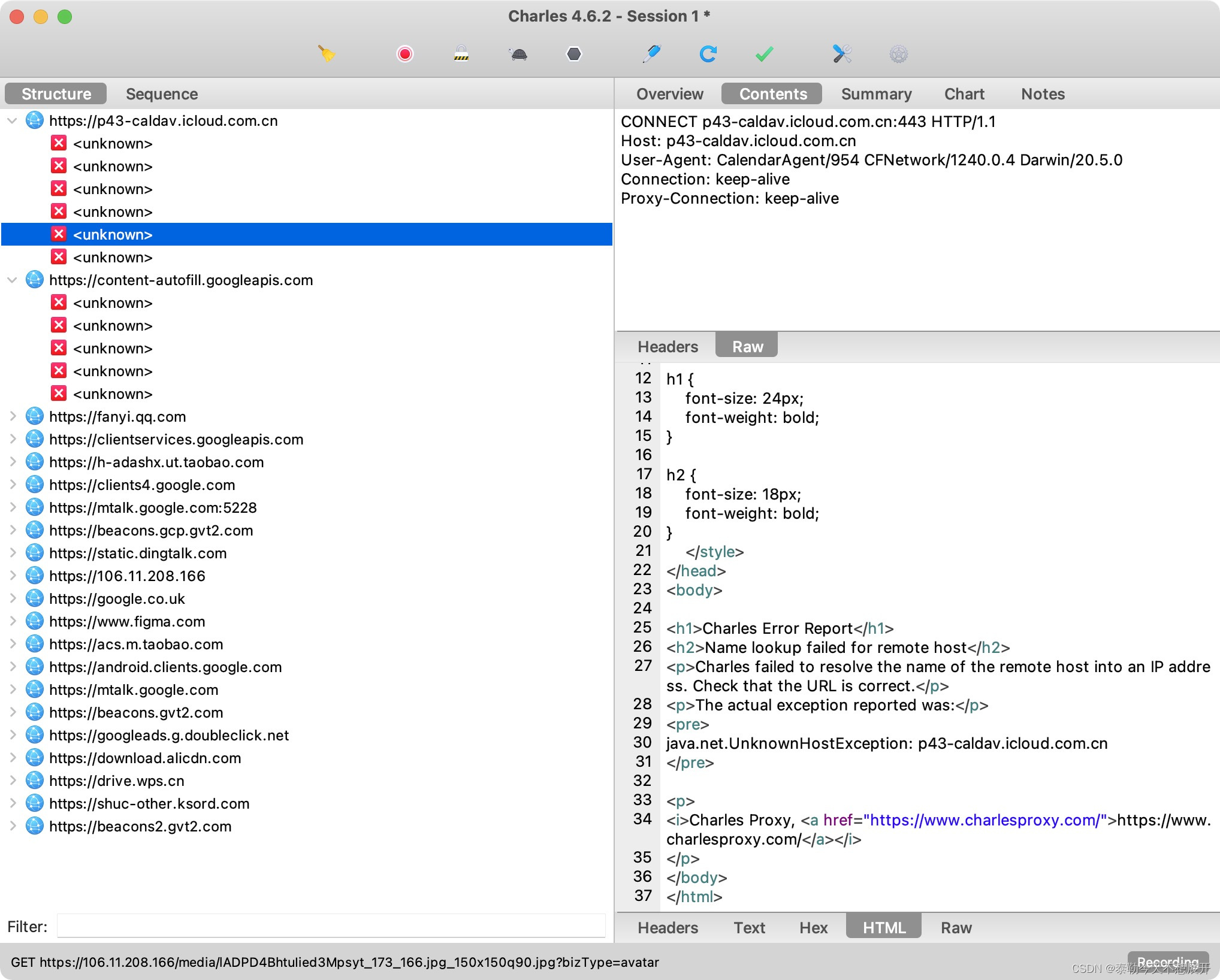The image size is (1220, 980).
Task: Click red error icon on first content-autofill unknown
Action: (59, 303)
